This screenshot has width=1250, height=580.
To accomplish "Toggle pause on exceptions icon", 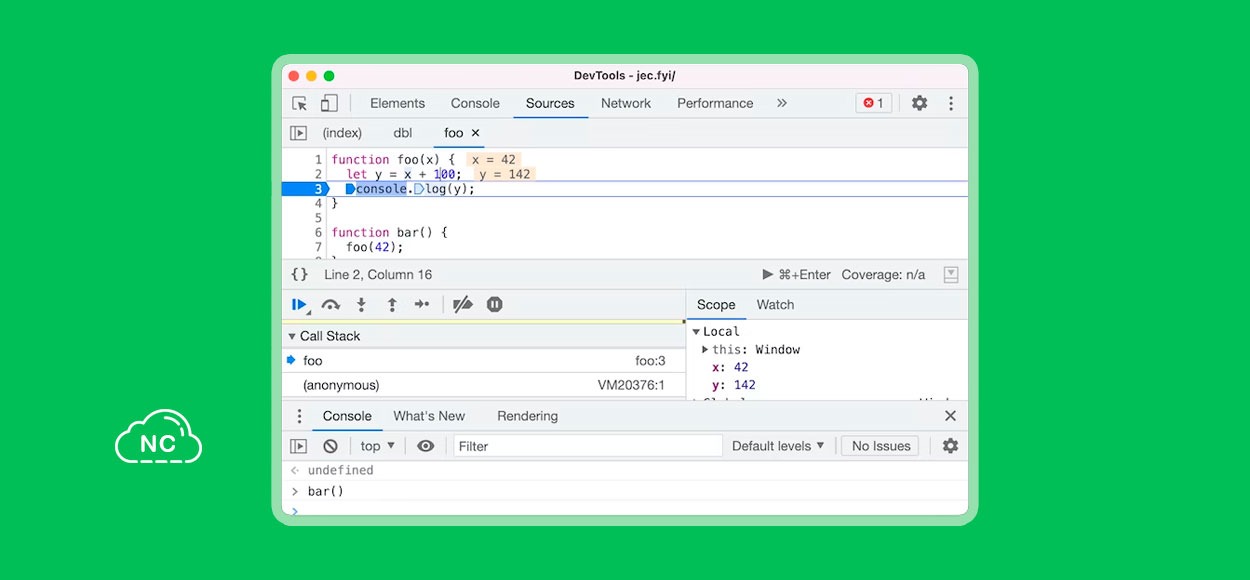I will point(494,305).
